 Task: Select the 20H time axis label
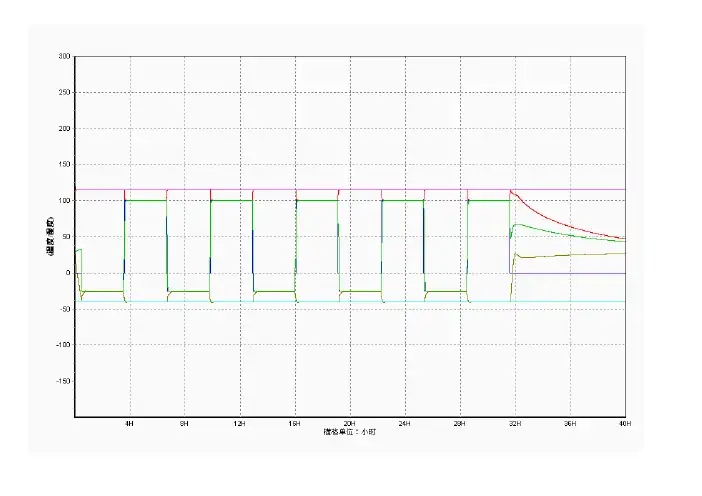pos(349,423)
